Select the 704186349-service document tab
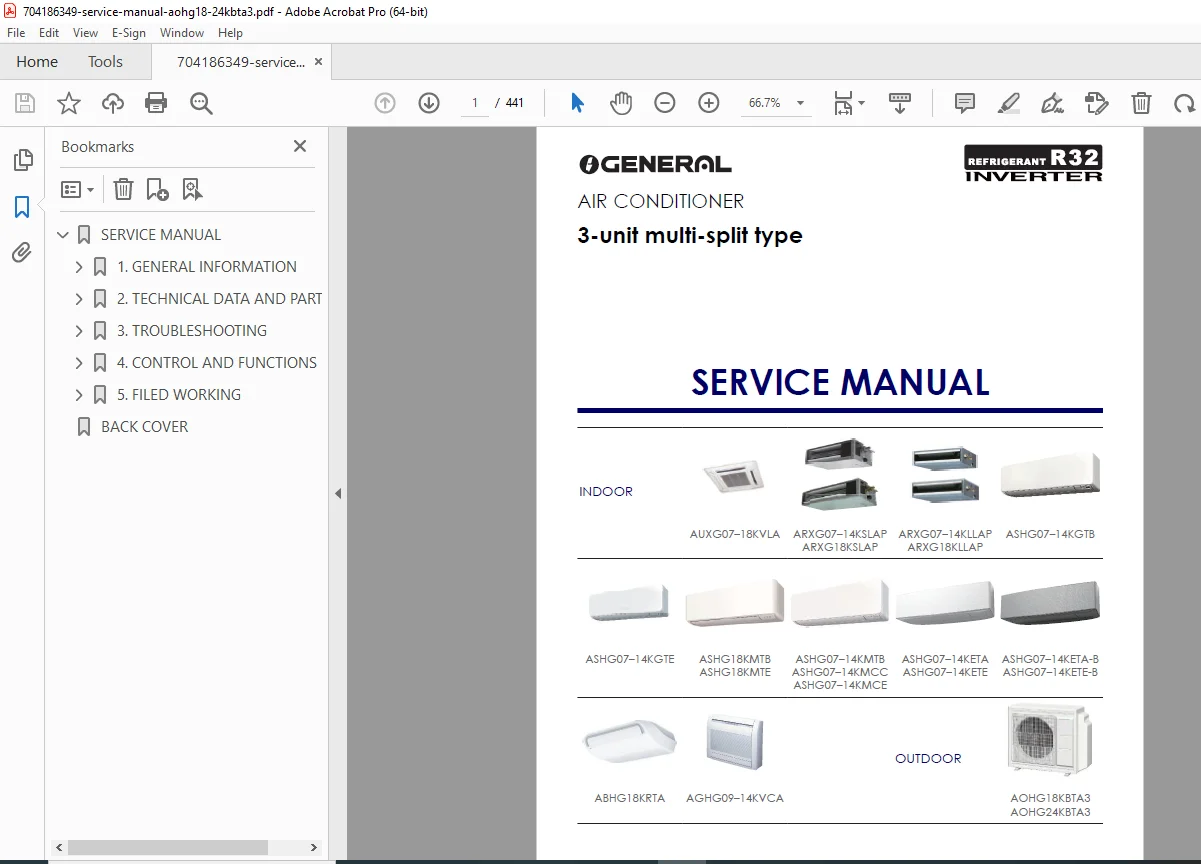This screenshot has height=864, width=1201. click(x=241, y=62)
